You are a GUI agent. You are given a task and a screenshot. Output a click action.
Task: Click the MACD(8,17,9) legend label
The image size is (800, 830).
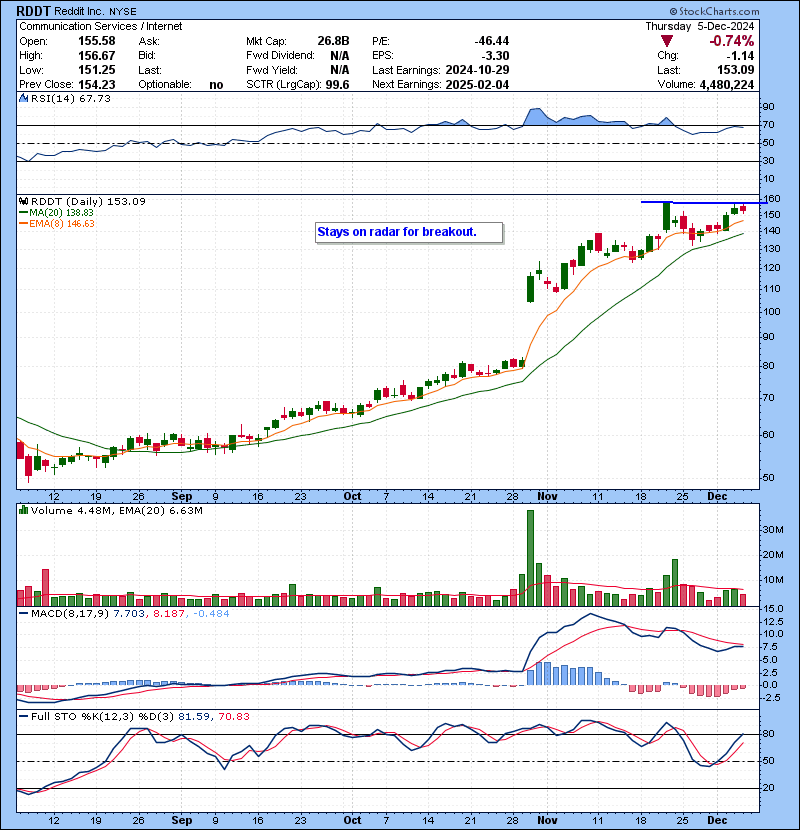tap(70, 614)
